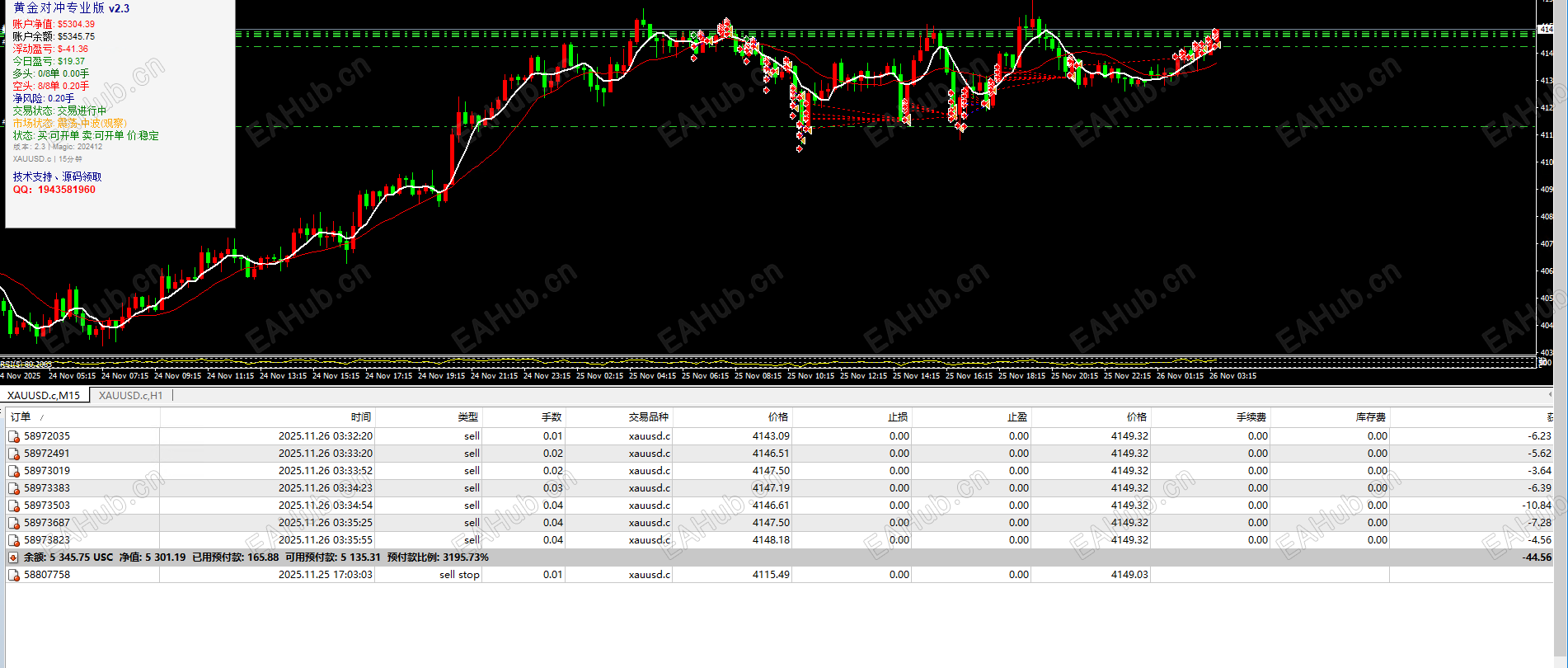Click the 今日盈亏 $19.37 line
Viewport: 1568px width, 668px height.
(x=49, y=61)
